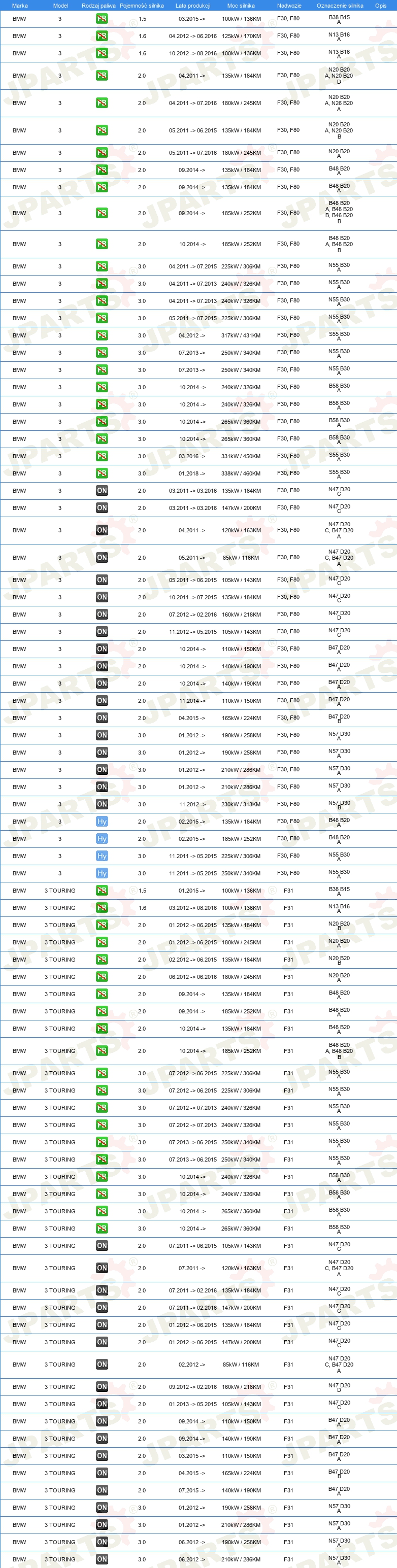Click the '07.2015 ->' production date cell
The height and width of the screenshot is (1568, 397).
[192, 1490]
